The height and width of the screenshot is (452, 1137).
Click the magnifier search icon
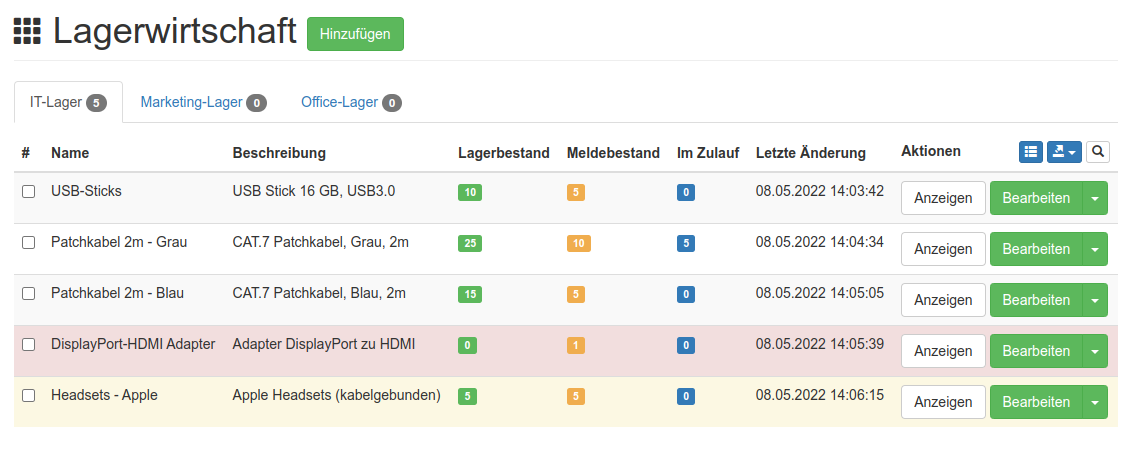tap(1098, 152)
